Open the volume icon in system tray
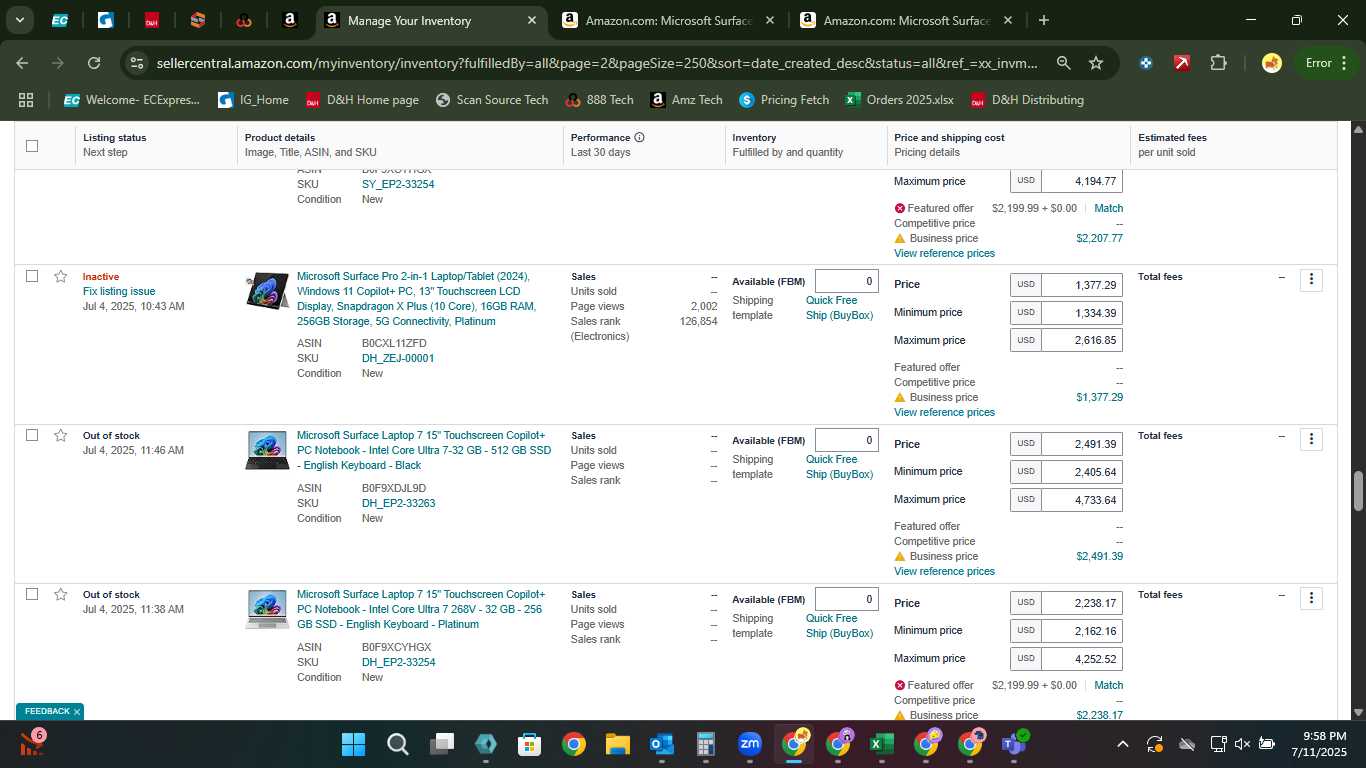This screenshot has width=1366, height=768. [1242, 744]
